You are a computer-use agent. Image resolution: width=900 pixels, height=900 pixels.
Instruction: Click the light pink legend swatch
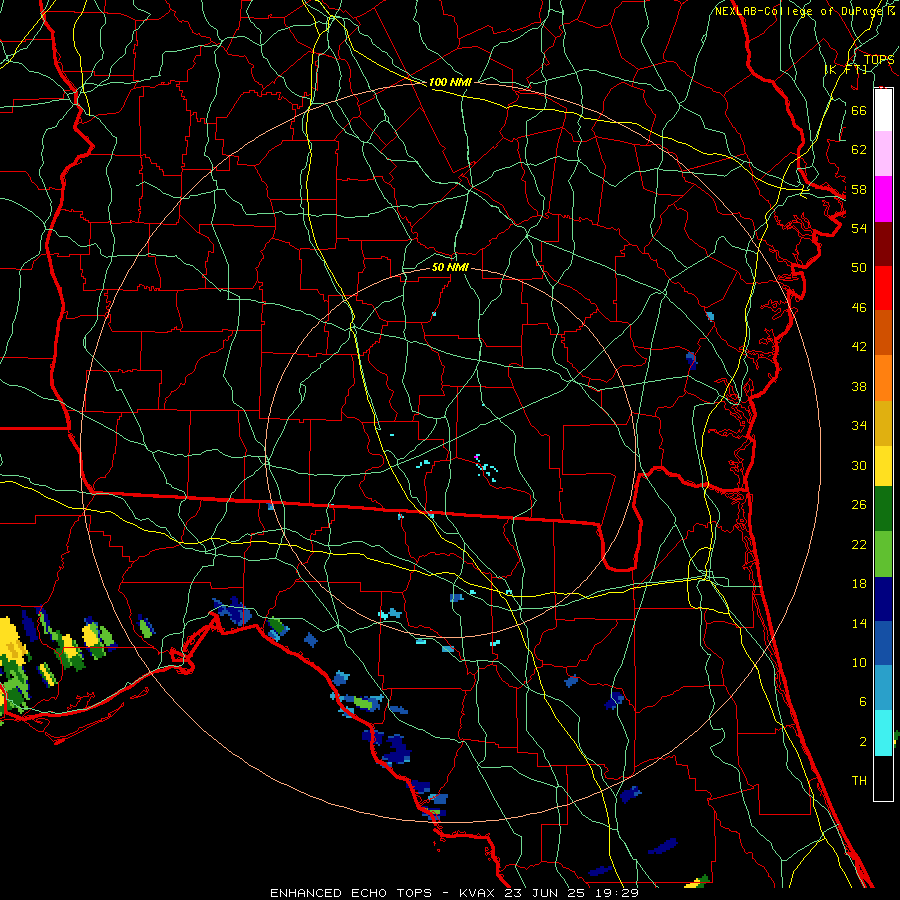[x=883, y=154]
